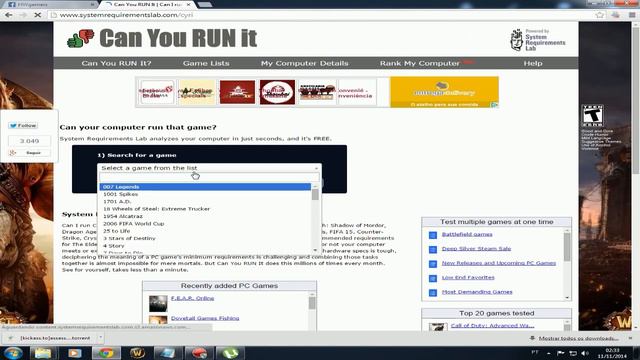Click Test multiple games panel scrollbar
Viewport: 640px width, 360px height.
coord(567,247)
